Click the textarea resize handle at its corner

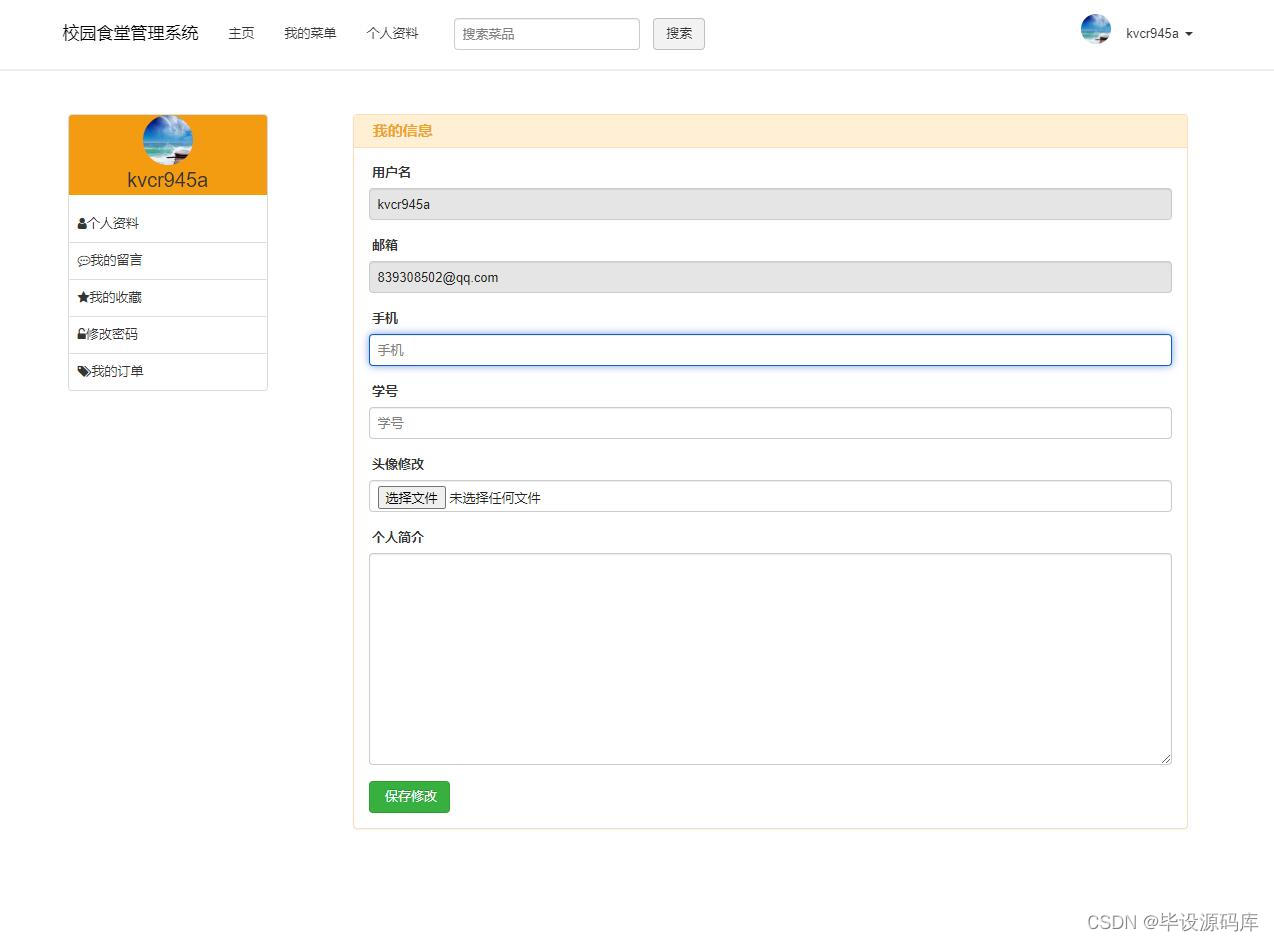(1166, 759)
